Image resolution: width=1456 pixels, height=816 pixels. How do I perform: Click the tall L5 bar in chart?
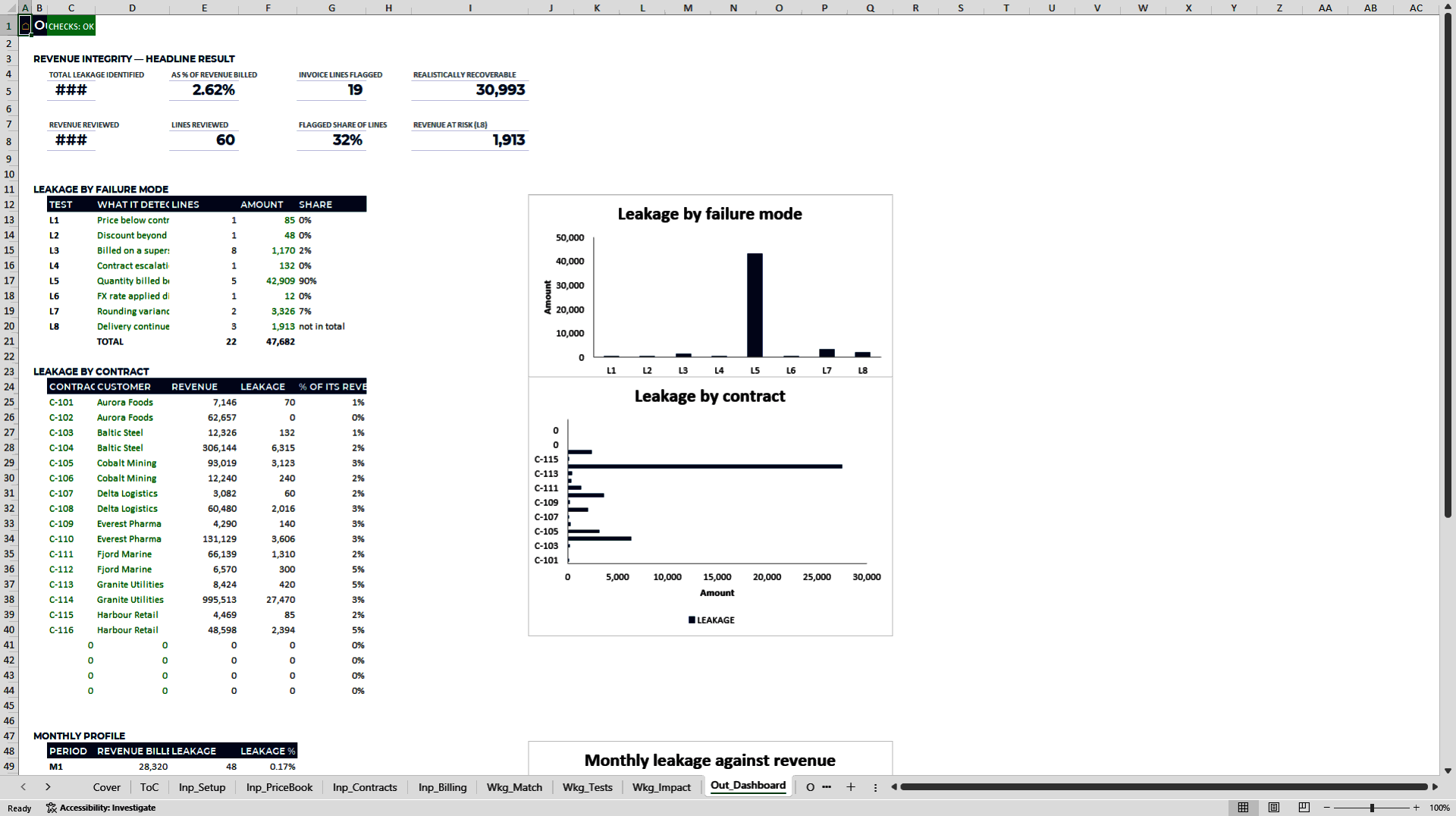(x=755, y=305)
